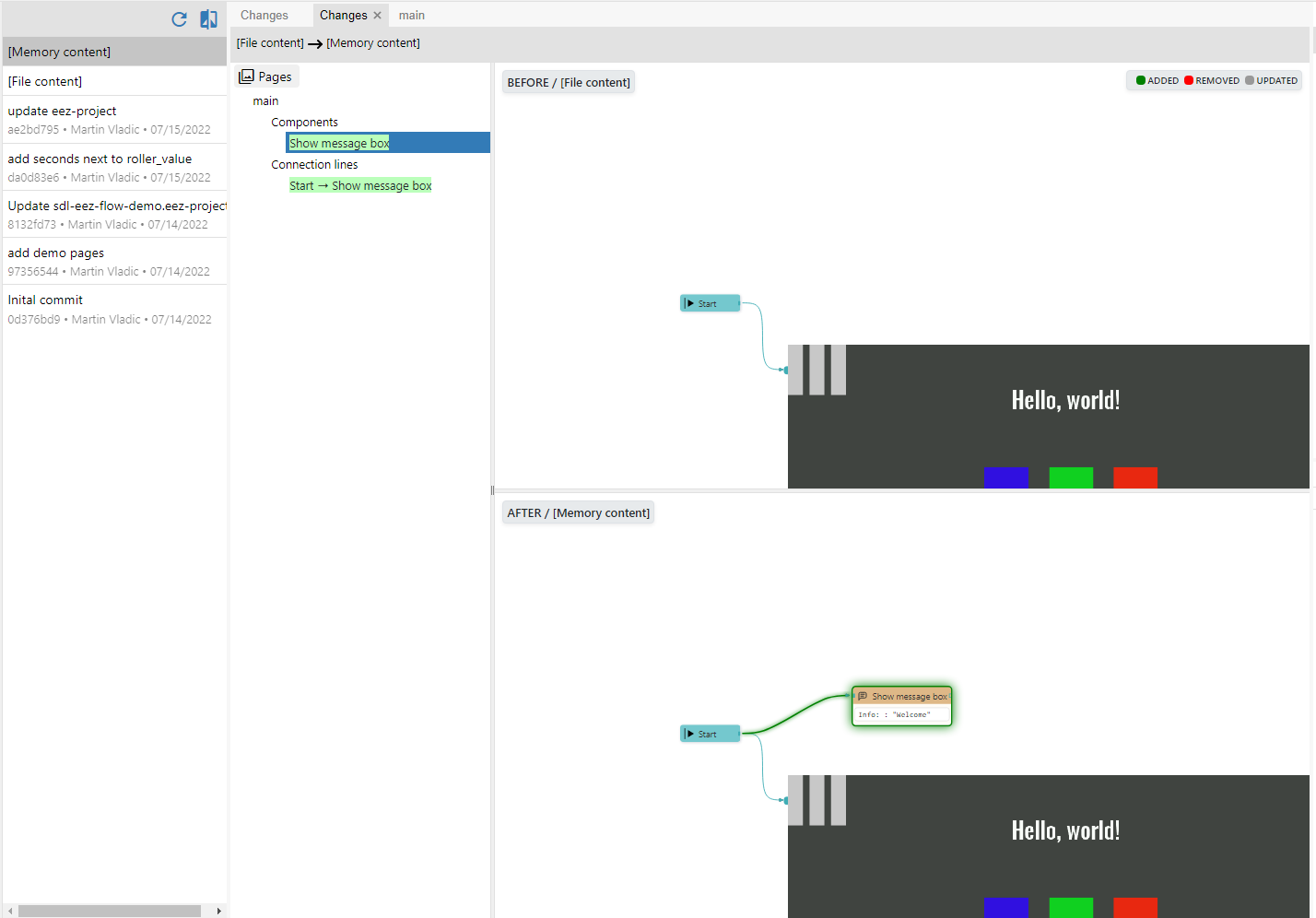Select 'Start → Show message box' connection
Screen dimensions: 1316x918
[x=360, y=186]
